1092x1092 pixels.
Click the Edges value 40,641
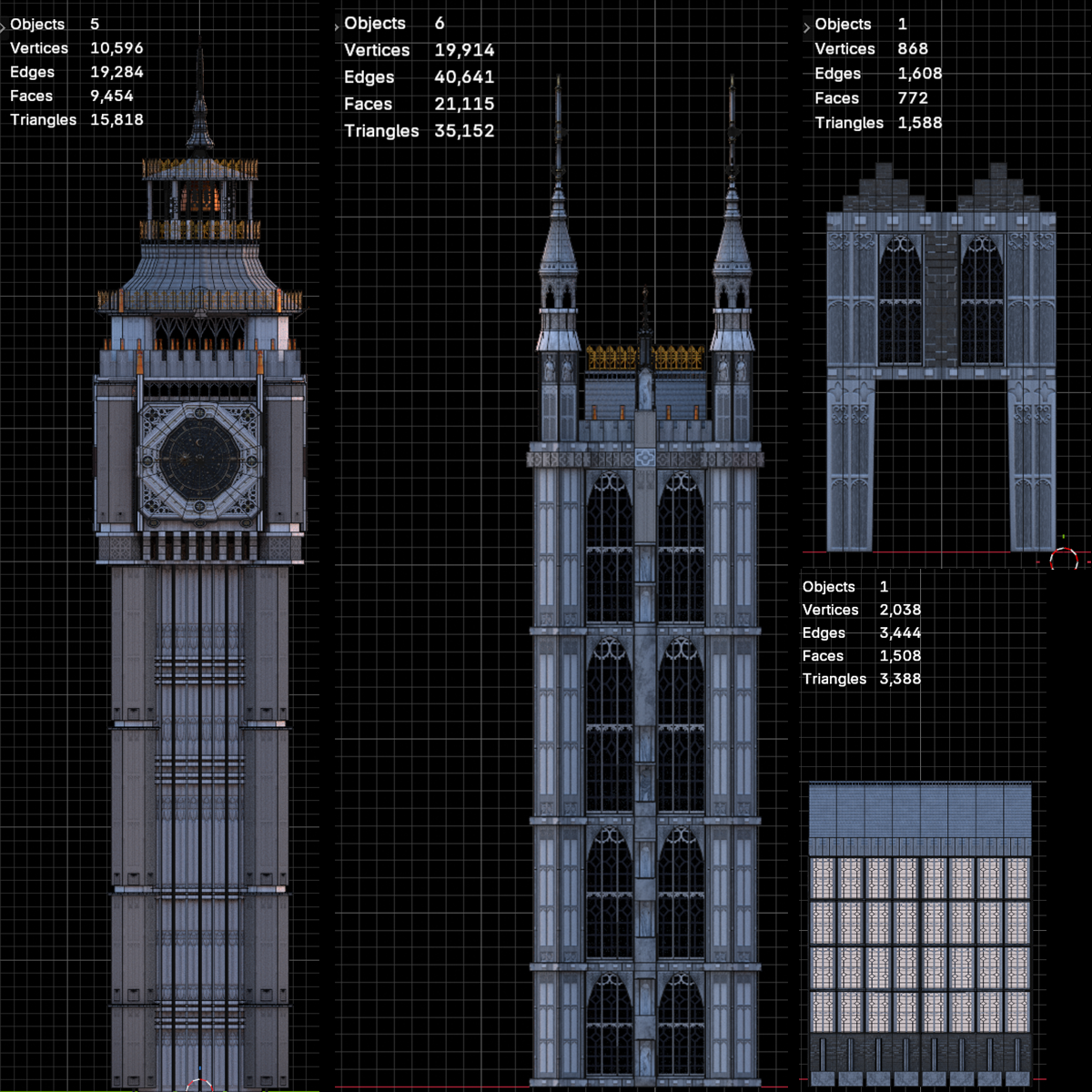pyautogui.click(x=464, y=77)
